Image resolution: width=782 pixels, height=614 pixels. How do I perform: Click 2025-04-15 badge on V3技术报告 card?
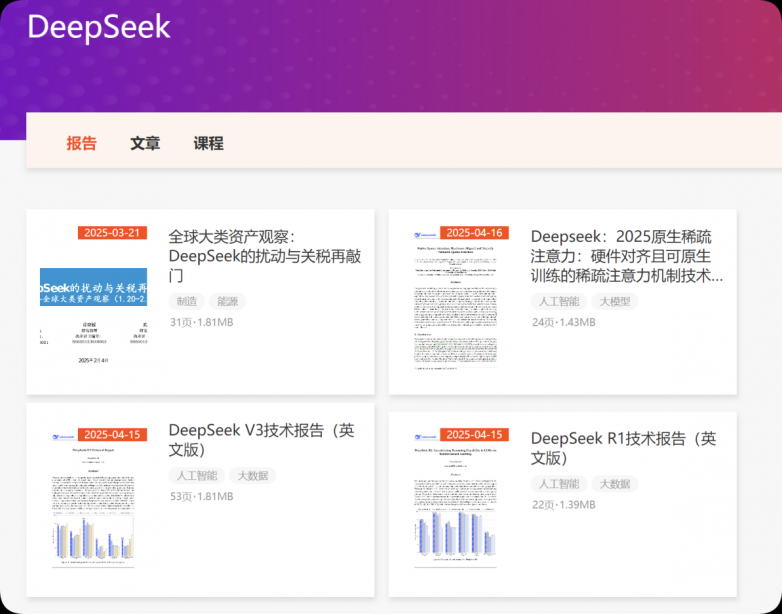pos(112,434)
